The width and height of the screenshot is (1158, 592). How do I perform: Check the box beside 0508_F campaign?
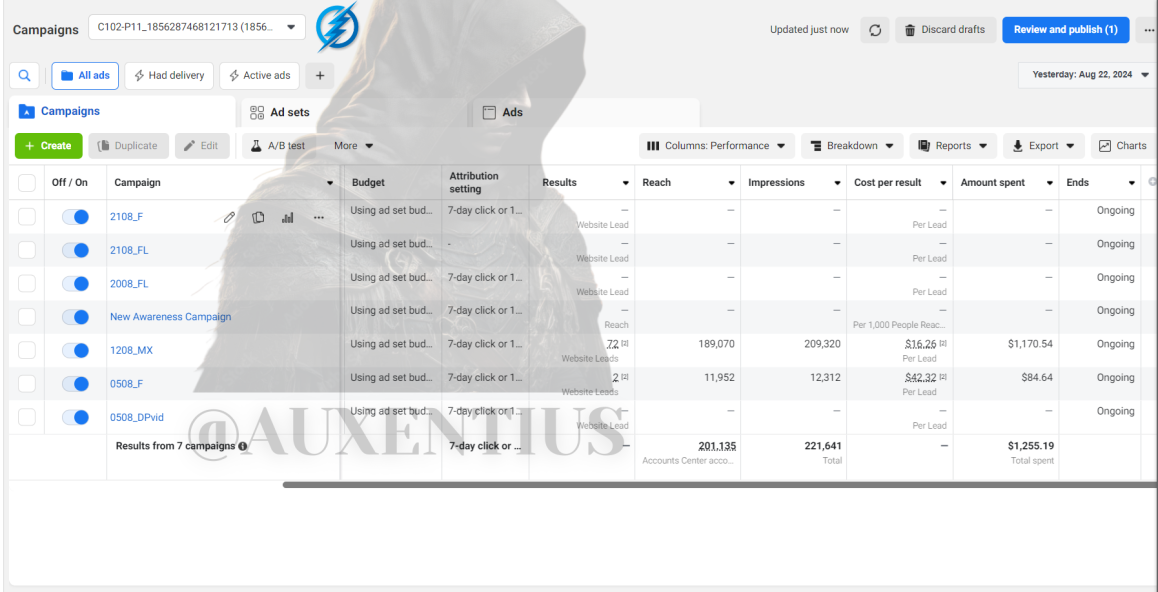click(x=27, y=383)
